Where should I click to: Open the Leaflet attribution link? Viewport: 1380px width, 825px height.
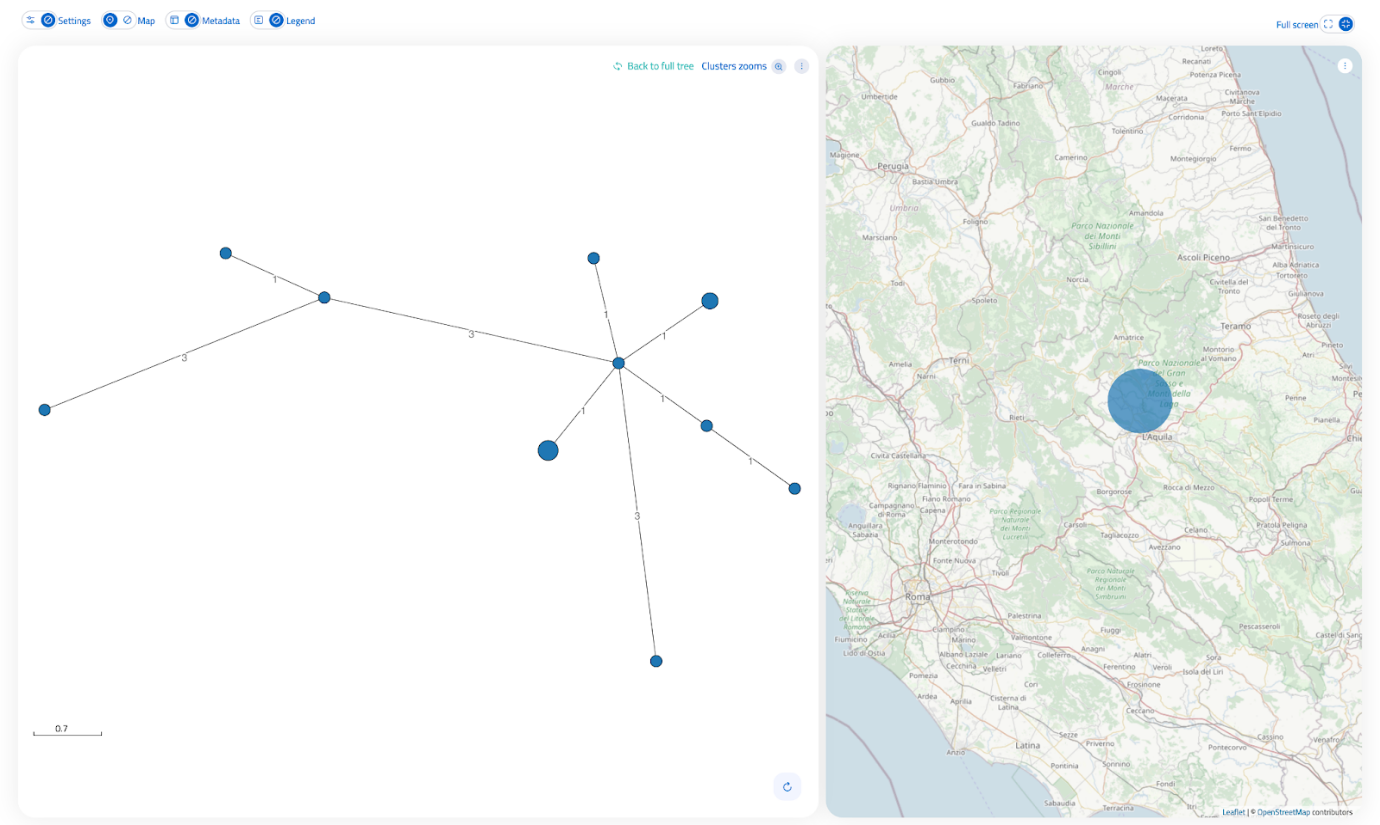pyautogui.click(x=1233, y=812)
